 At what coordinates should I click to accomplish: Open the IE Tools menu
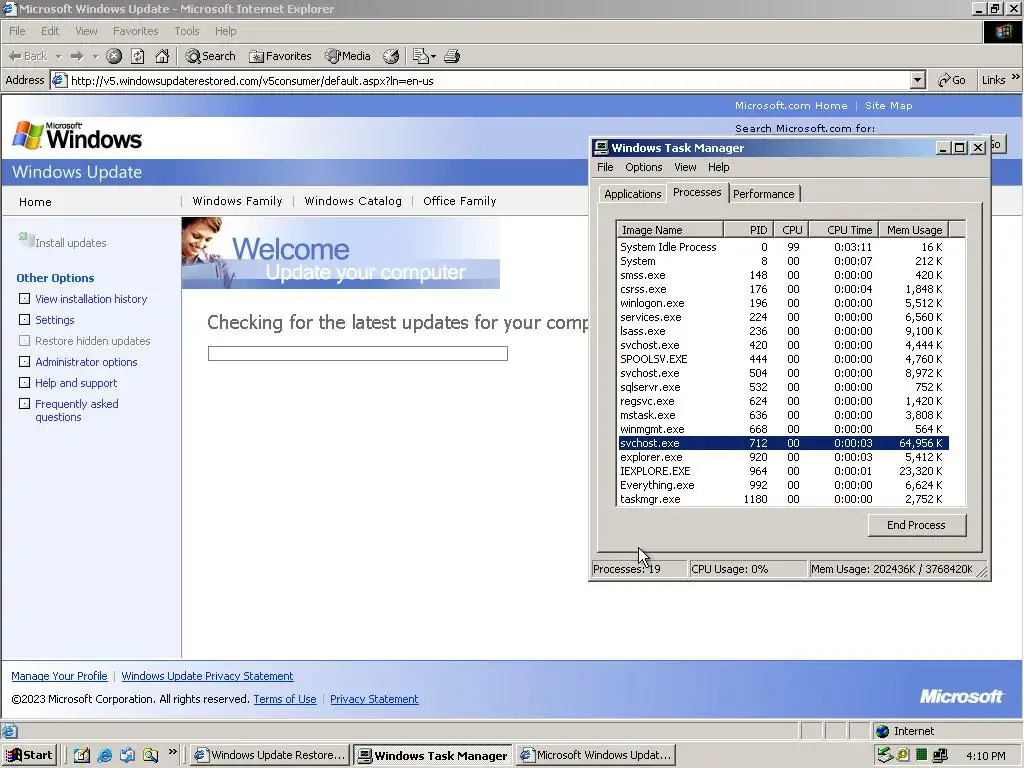pyautogui.click(x=186, y=31)
